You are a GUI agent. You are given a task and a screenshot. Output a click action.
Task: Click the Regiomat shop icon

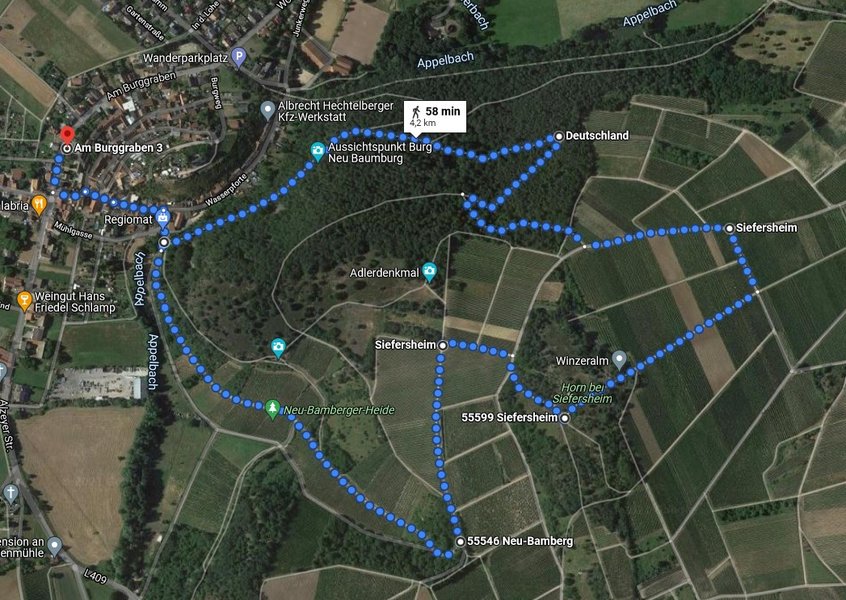coord(162,218)
